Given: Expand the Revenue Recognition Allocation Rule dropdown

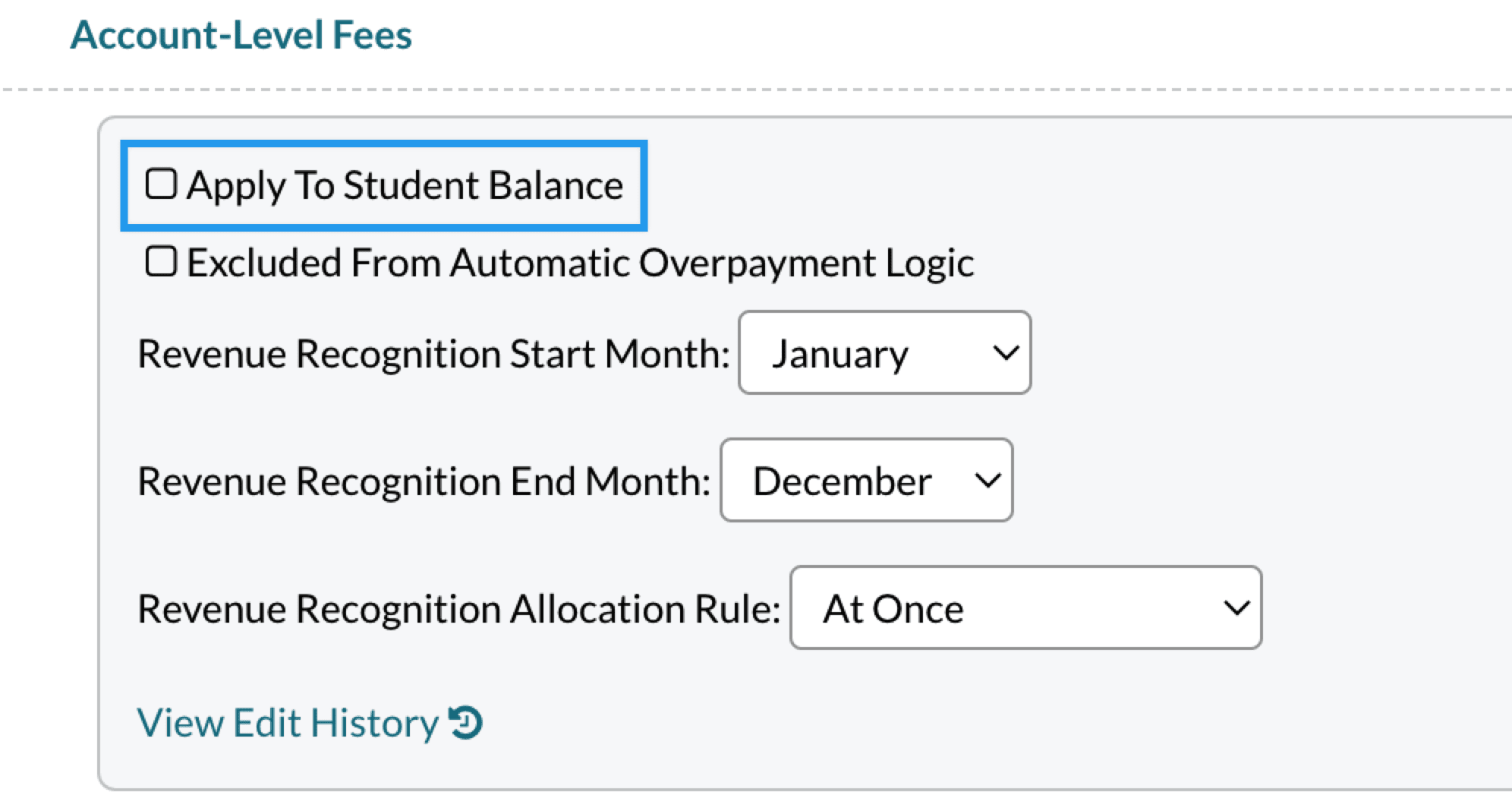Looking at the screenshot, I should click(1025, 607).
